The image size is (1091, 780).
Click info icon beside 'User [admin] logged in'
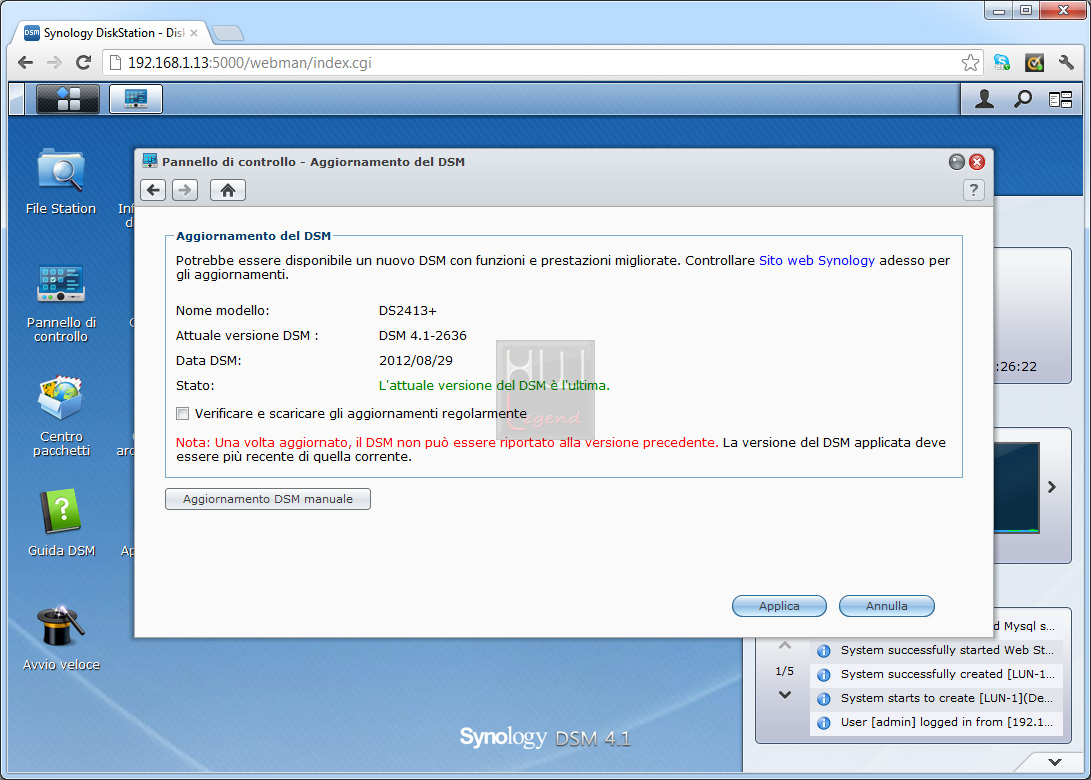824,723
